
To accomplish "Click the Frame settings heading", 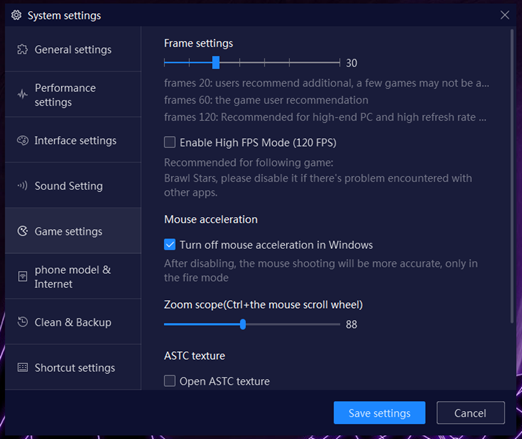I will pyautogui.click(x=198, y=43).
